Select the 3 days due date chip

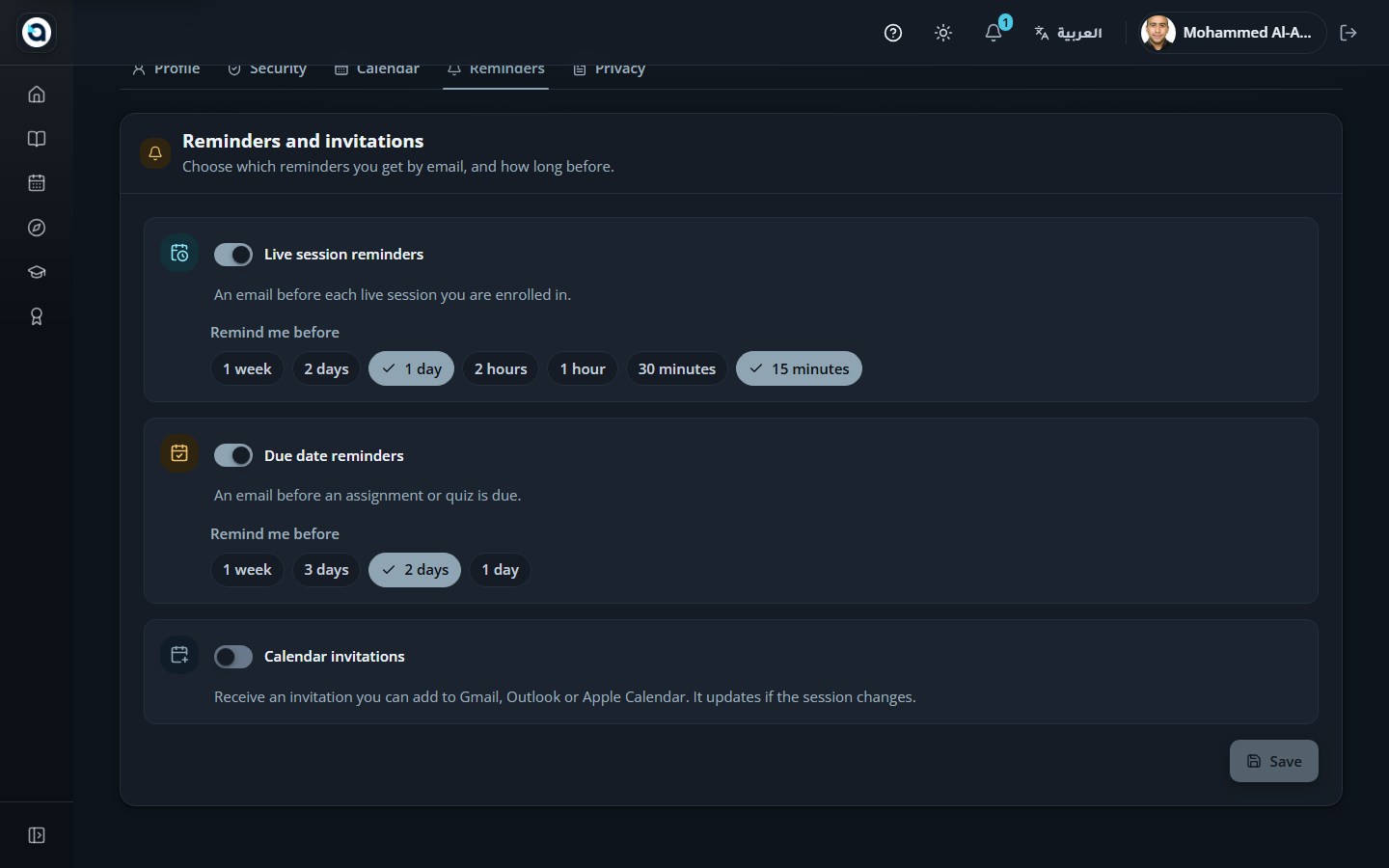tap(326, 570)
